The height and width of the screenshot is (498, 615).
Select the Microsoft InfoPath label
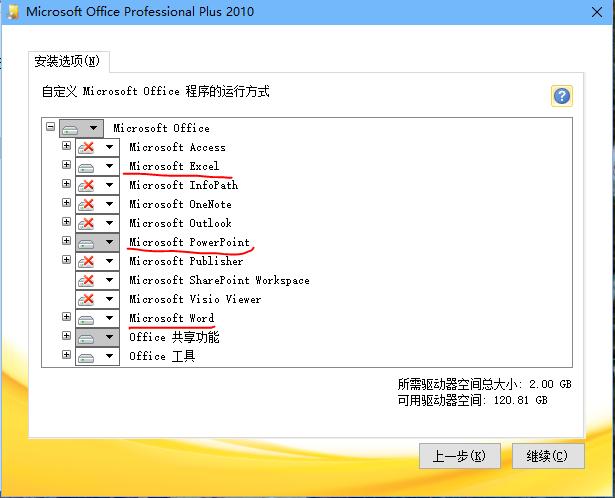pos(184,185)
